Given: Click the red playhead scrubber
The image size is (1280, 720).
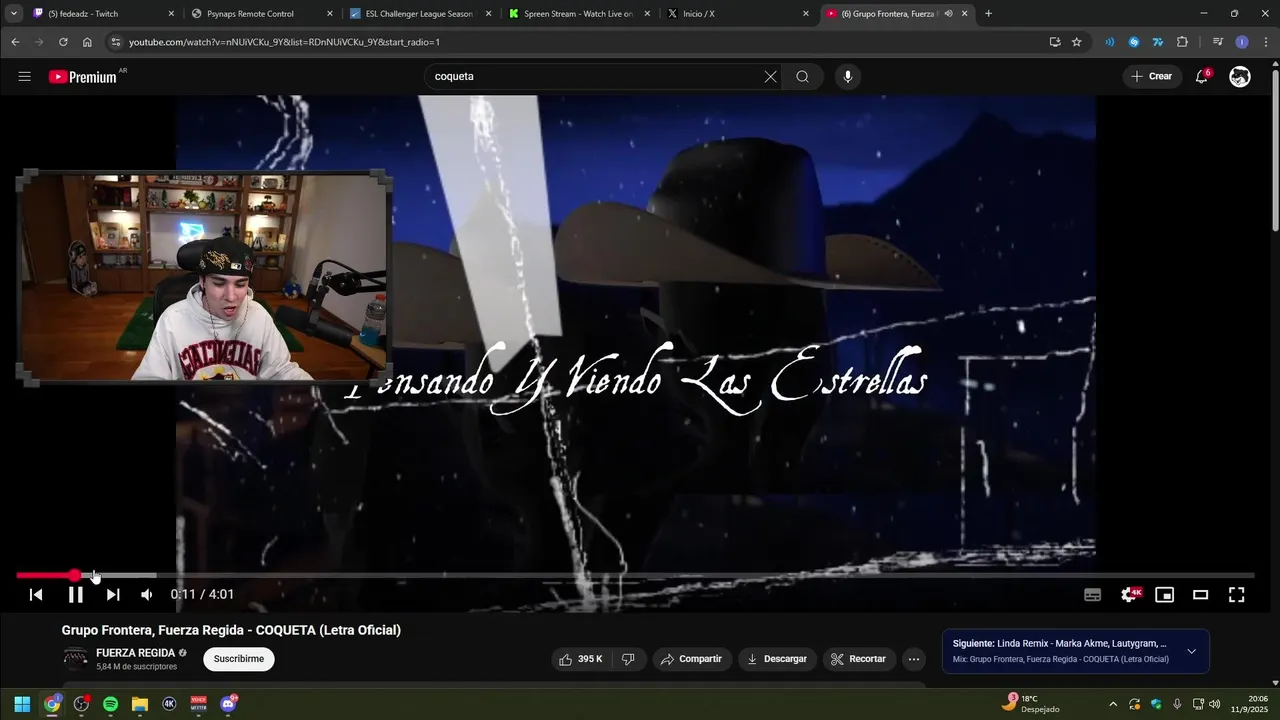Looking at the screenshot, I should click(75, 575).
